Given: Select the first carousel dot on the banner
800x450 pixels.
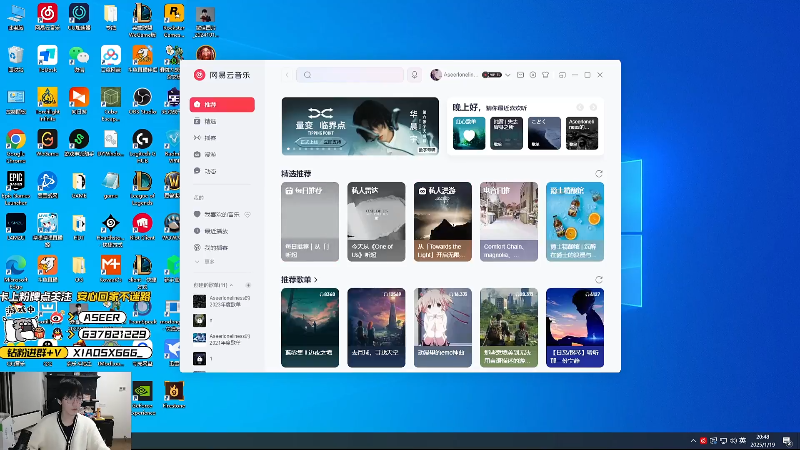Looking at the screenshot, I should click(x=288, y=149).
